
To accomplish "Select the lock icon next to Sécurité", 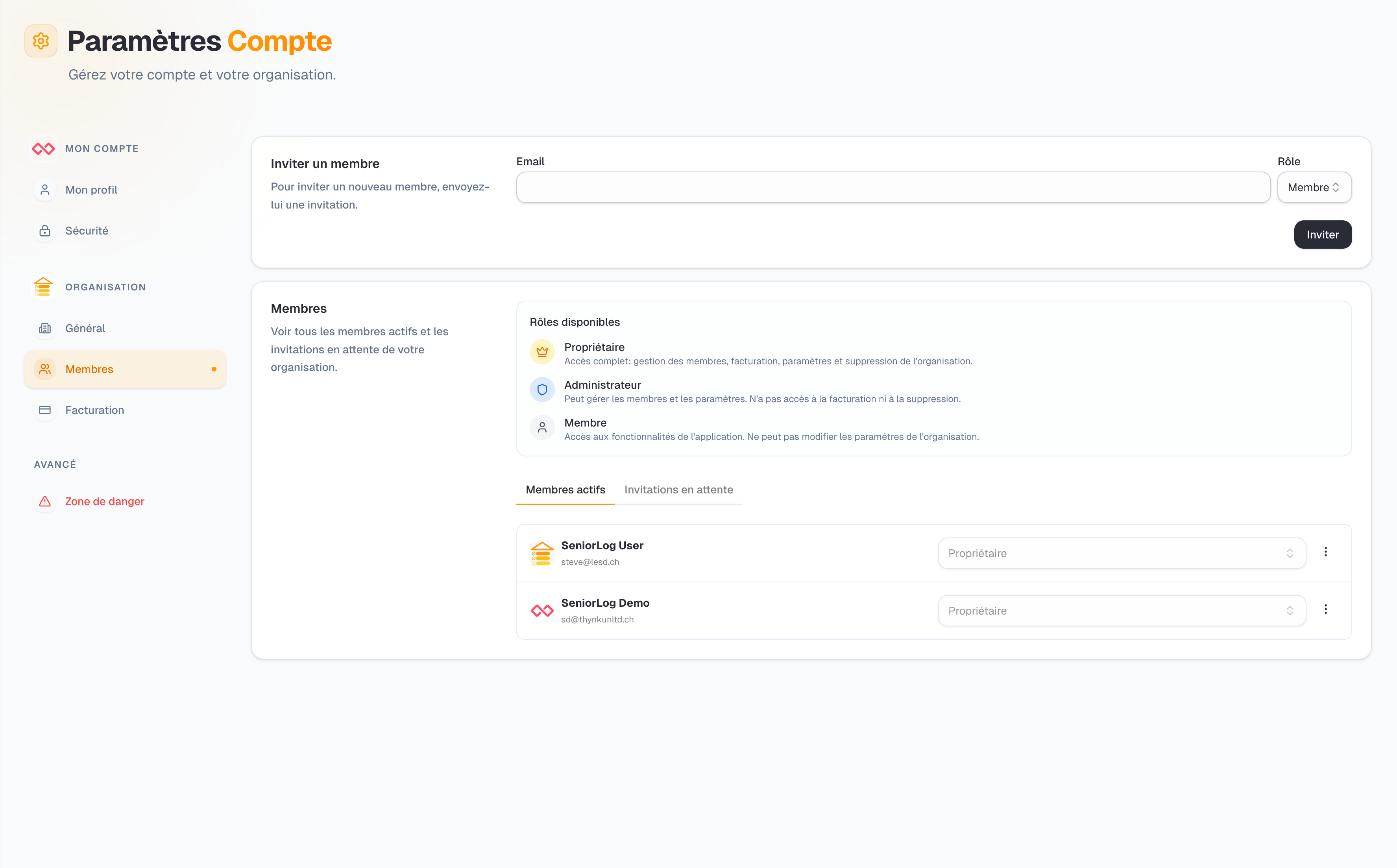I will [x=45, y=231].
